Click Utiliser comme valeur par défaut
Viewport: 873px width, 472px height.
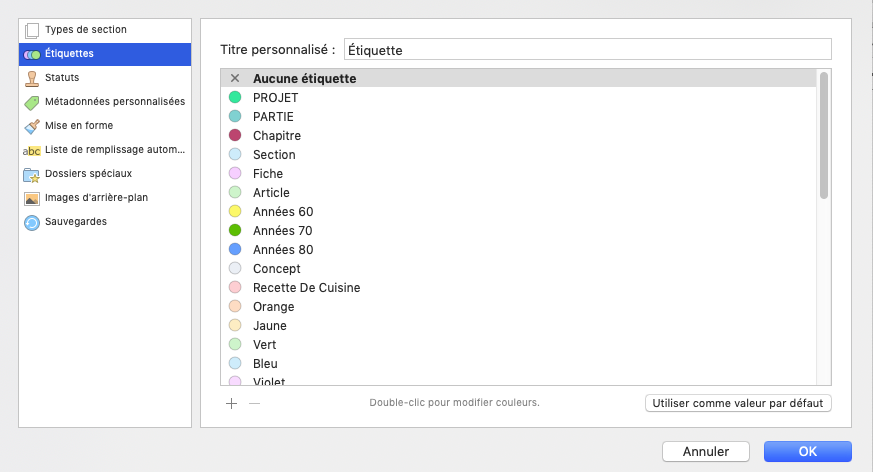738,403
